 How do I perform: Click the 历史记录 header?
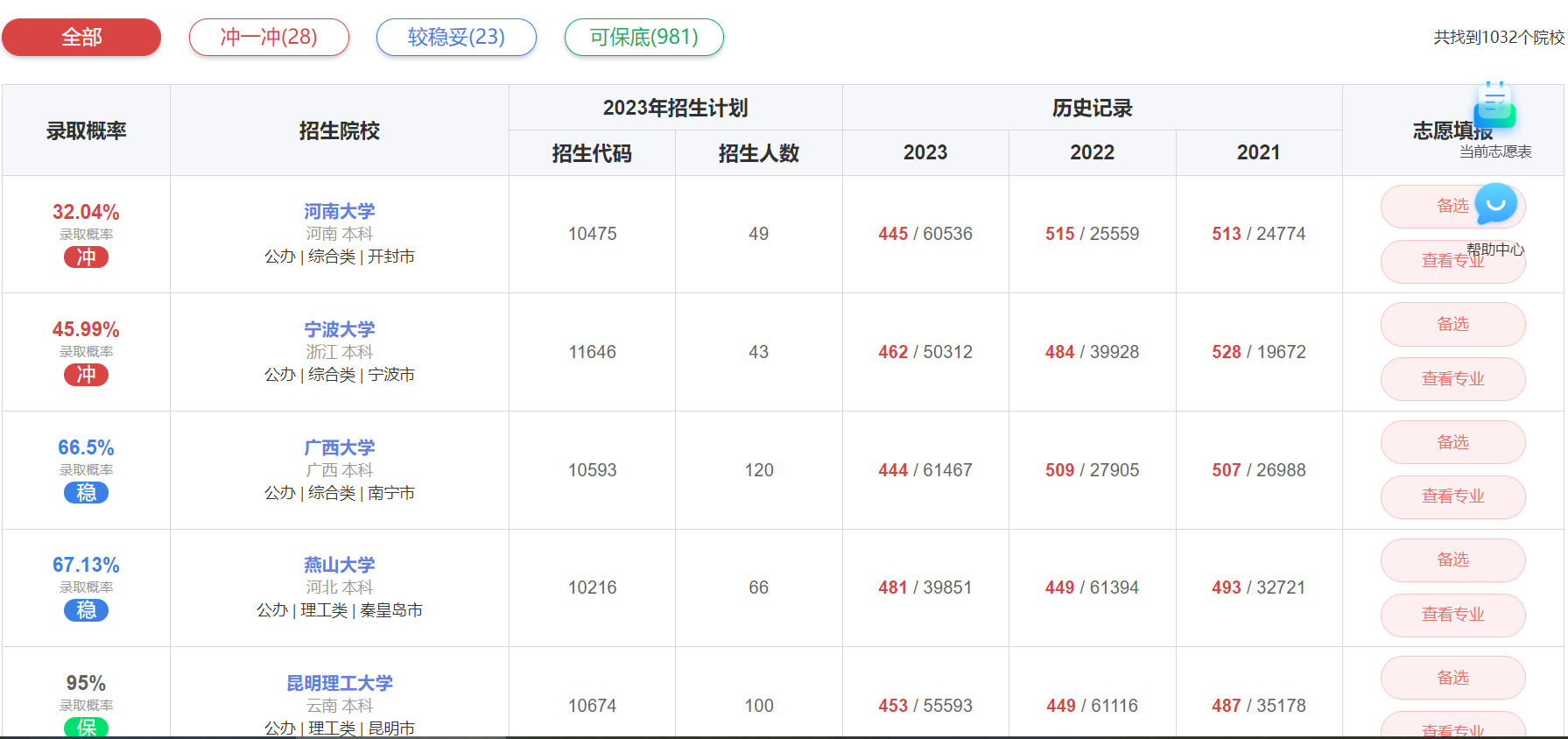click(x=1092, y=108)
